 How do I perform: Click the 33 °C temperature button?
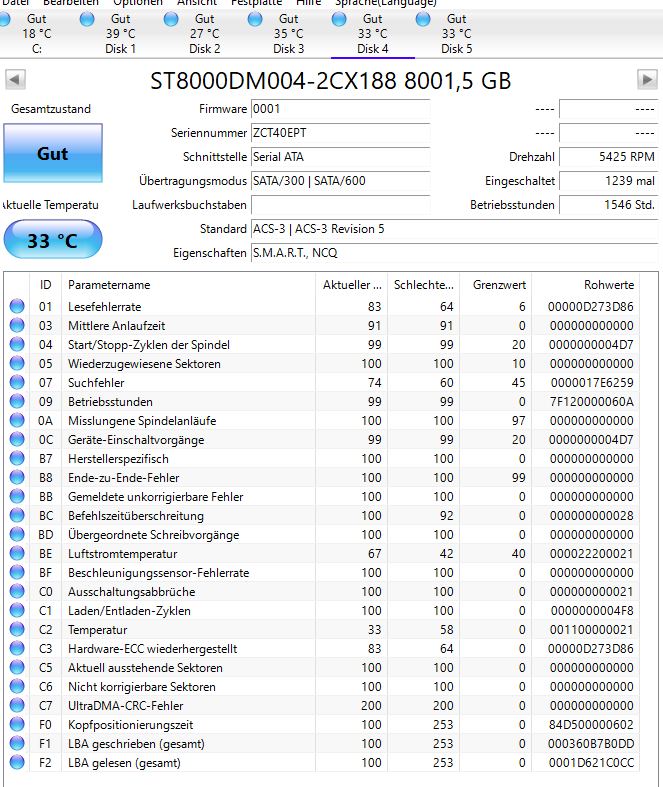(x=53, y=239)
